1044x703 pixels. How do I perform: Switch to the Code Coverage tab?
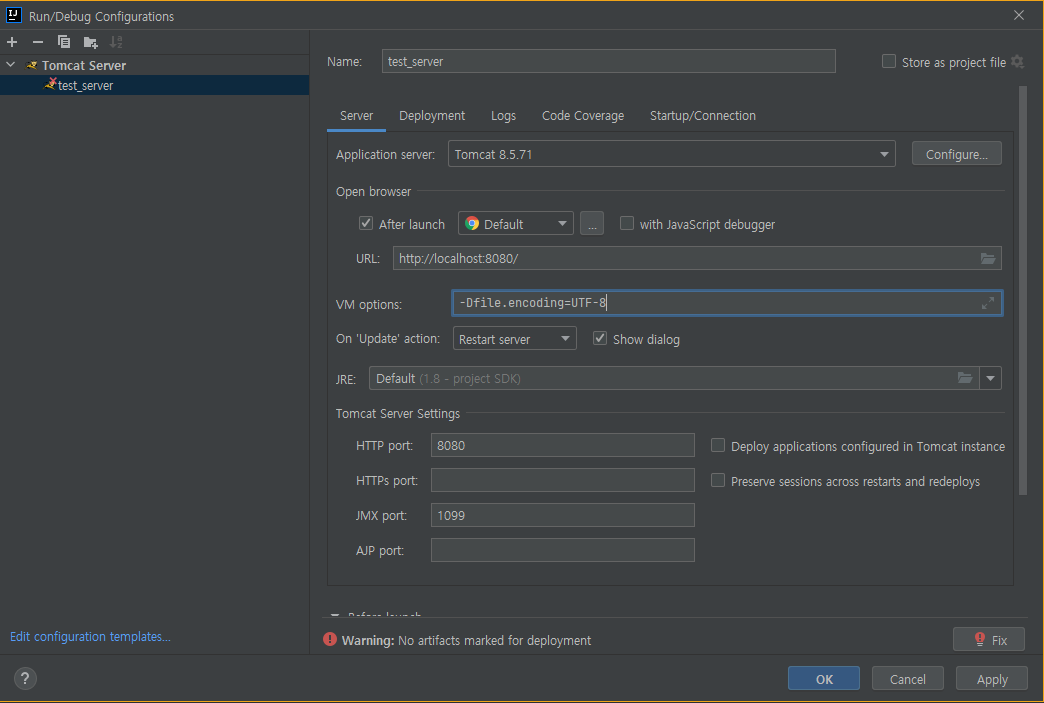click(x=583, y=116)
